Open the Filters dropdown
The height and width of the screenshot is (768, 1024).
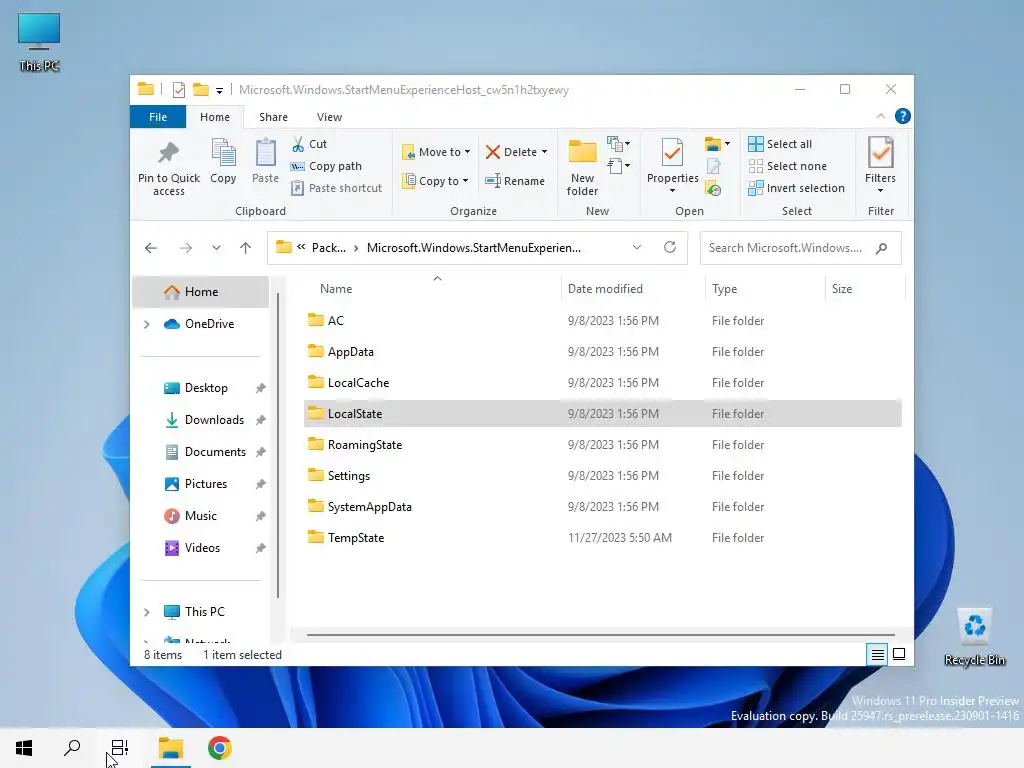tap(880, 166)
